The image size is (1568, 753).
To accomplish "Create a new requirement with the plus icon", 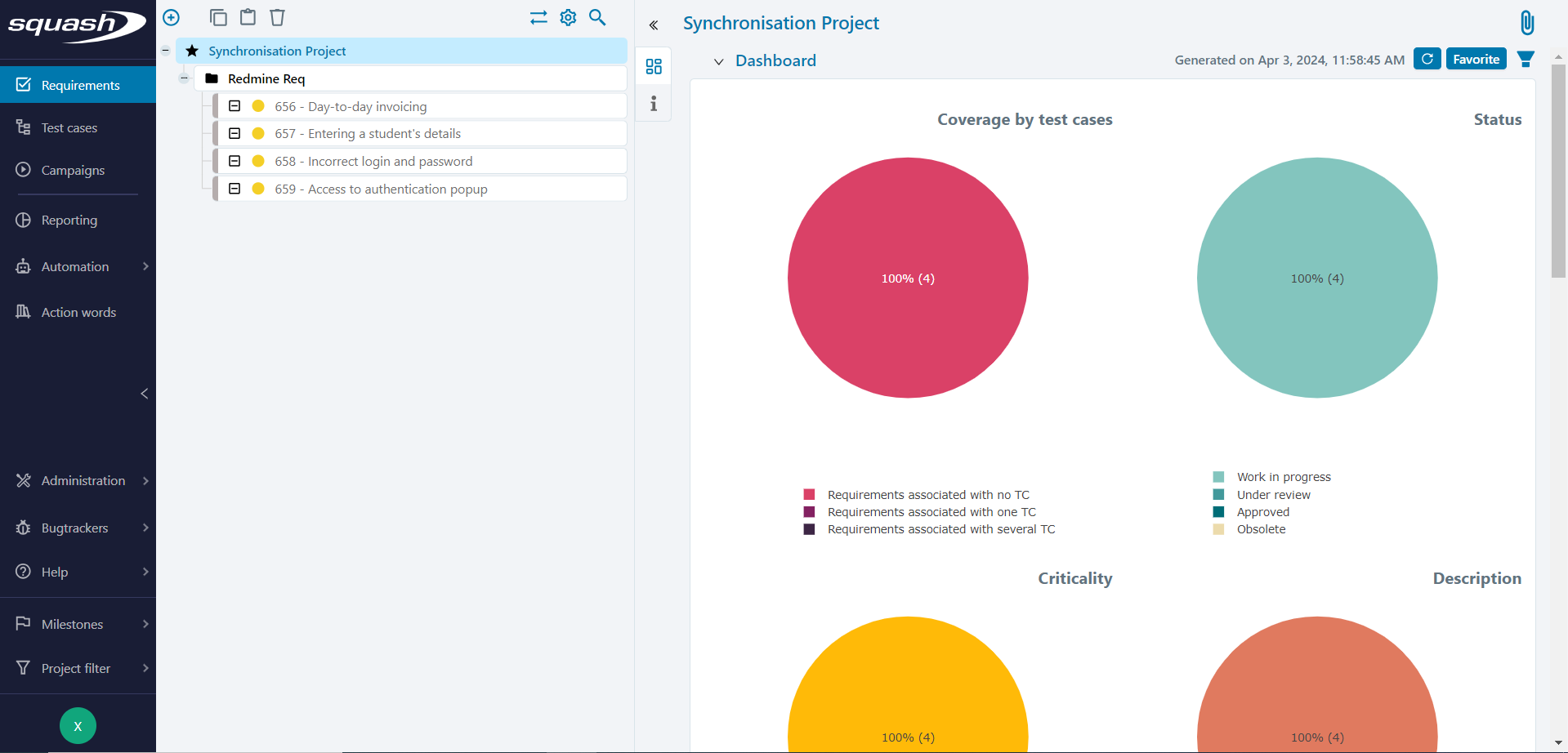I will click(x=171, y=17).
